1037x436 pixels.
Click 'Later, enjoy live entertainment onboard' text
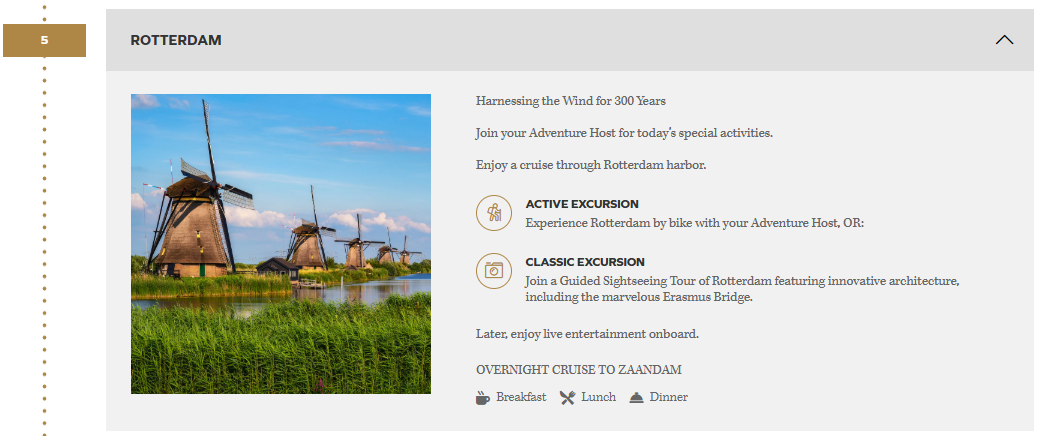(x=587, y=333)
